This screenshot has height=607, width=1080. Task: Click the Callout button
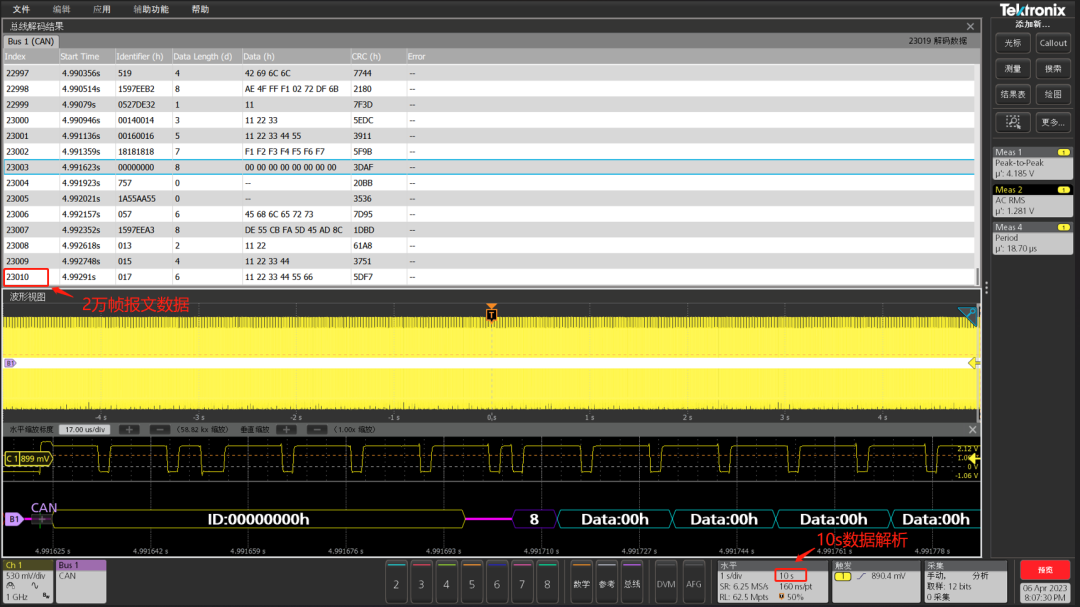click(x=1053, y=43)
